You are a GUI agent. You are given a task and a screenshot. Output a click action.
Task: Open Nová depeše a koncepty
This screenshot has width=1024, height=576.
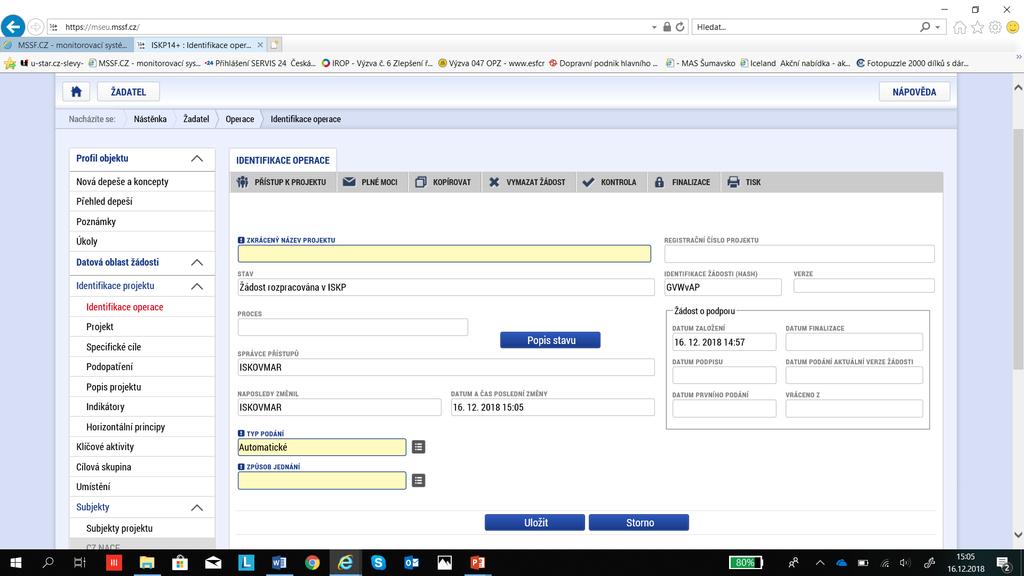(142, 182)
